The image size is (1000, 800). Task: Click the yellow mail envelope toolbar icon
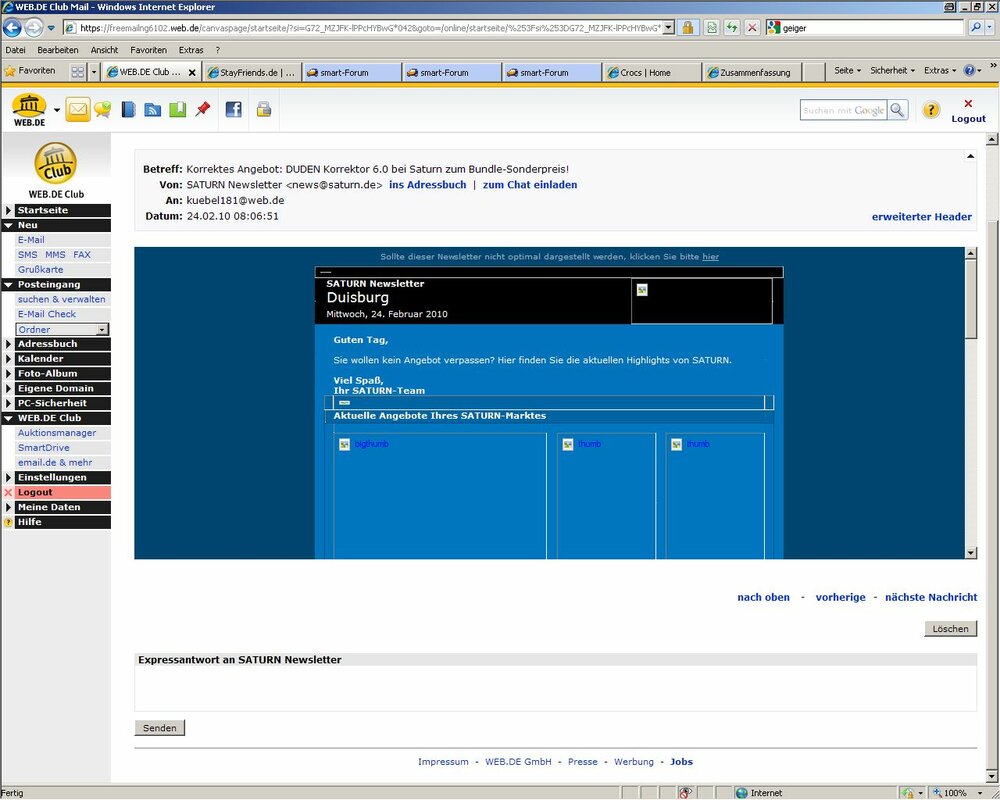pos(78,110)
